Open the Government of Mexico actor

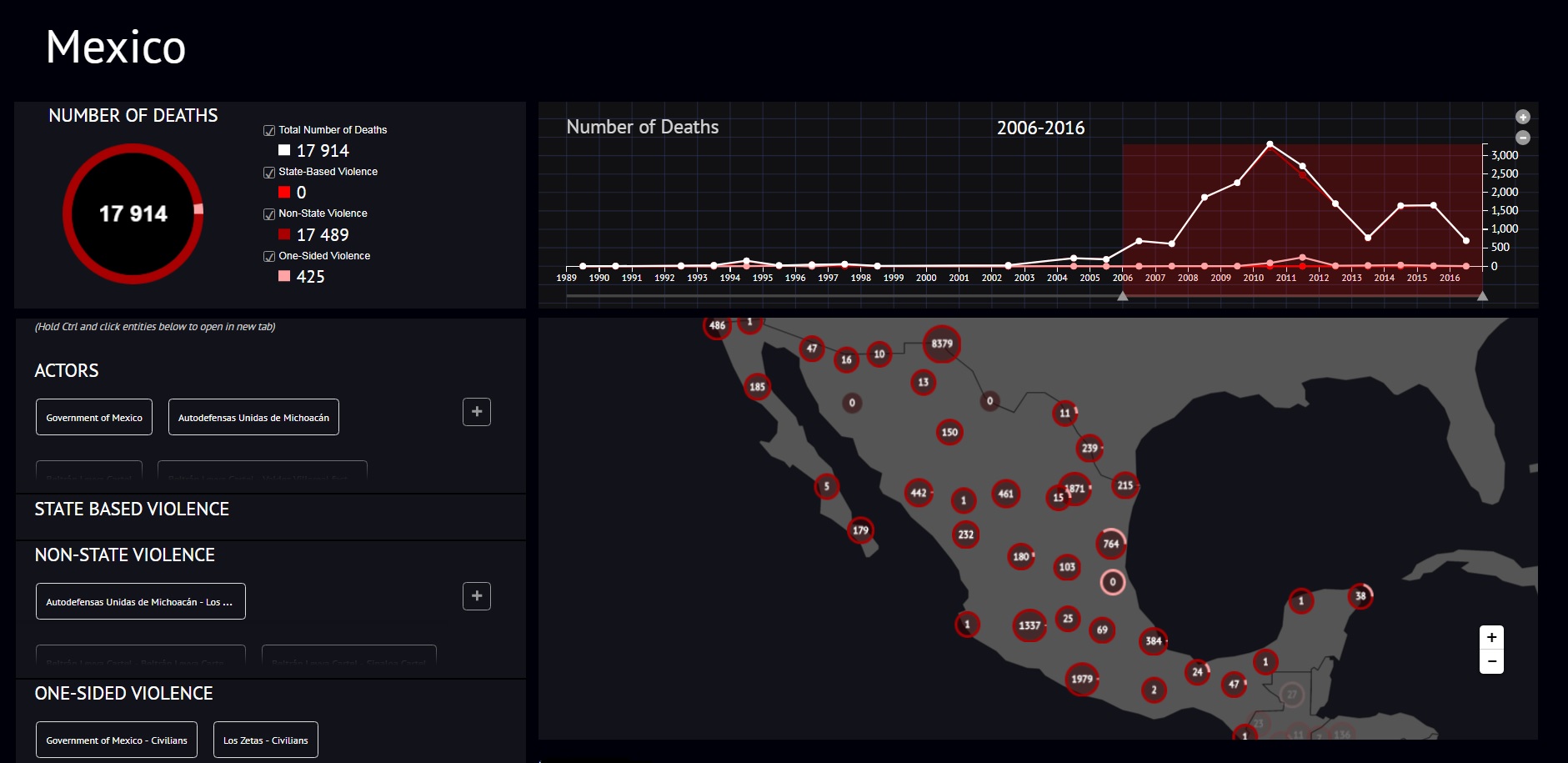(x=94, y=417)
